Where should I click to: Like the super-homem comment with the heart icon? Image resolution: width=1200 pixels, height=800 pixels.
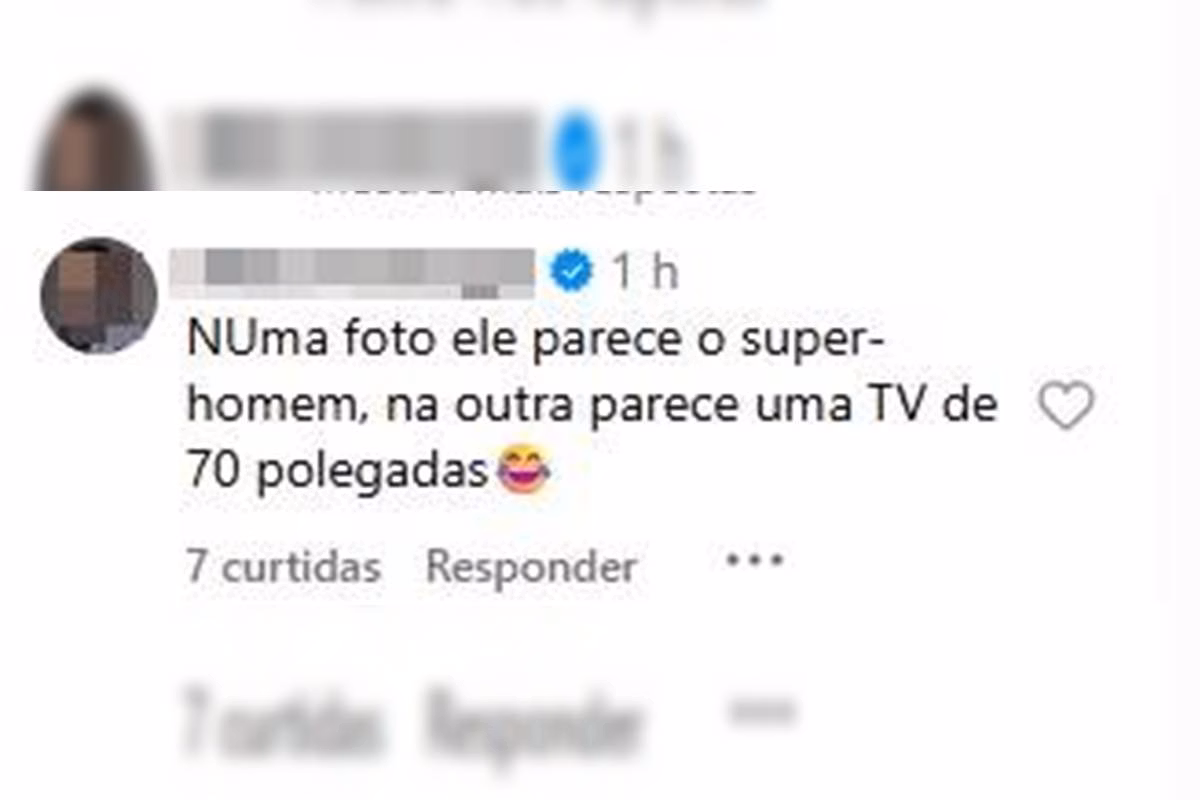[1066, 406]
